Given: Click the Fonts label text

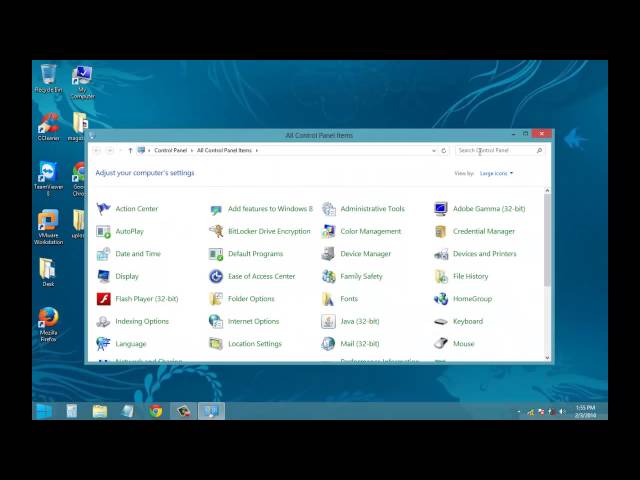Looking at the screenshot, I should point(349,299).
